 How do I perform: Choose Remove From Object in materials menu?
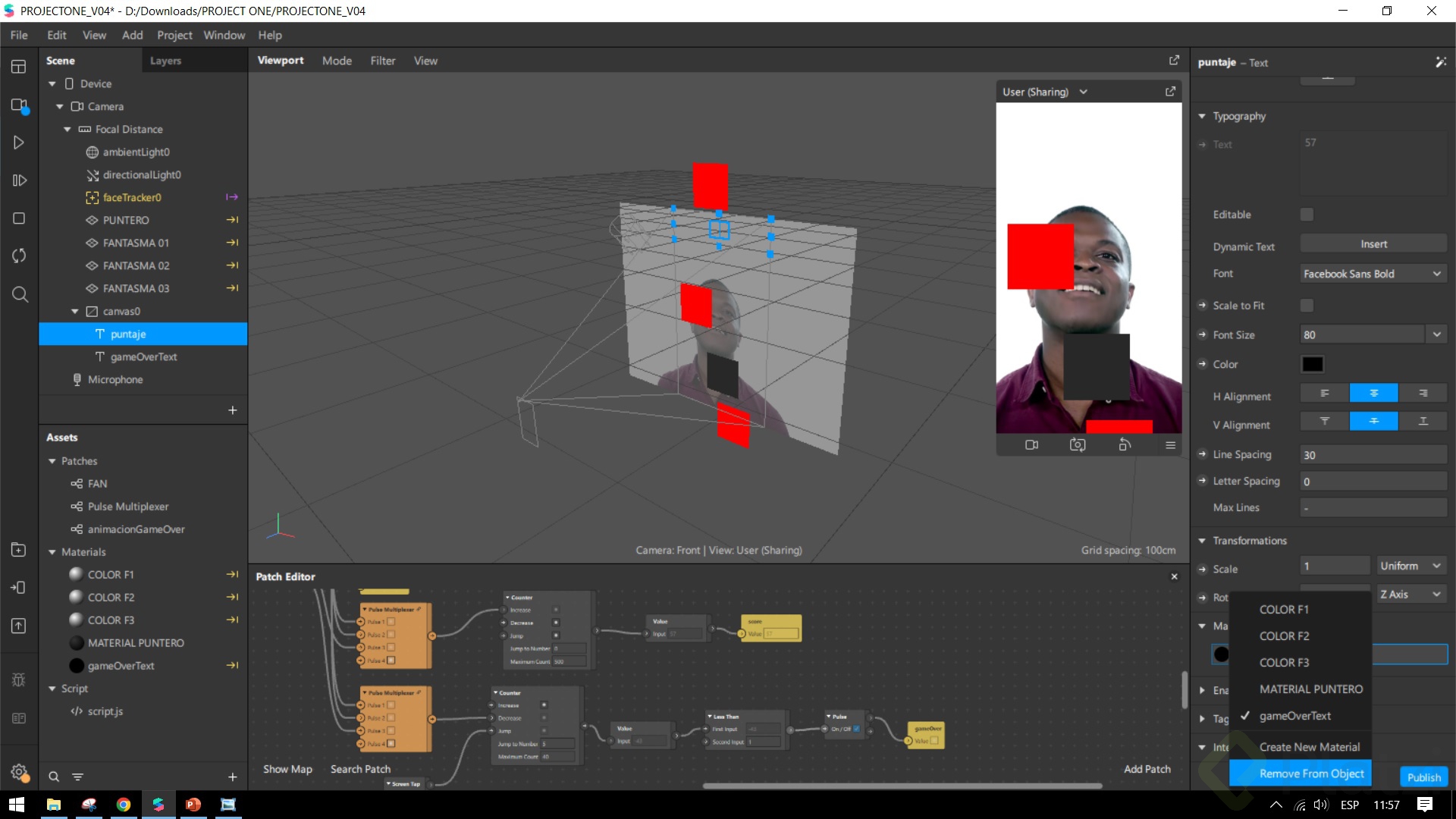1311,773
